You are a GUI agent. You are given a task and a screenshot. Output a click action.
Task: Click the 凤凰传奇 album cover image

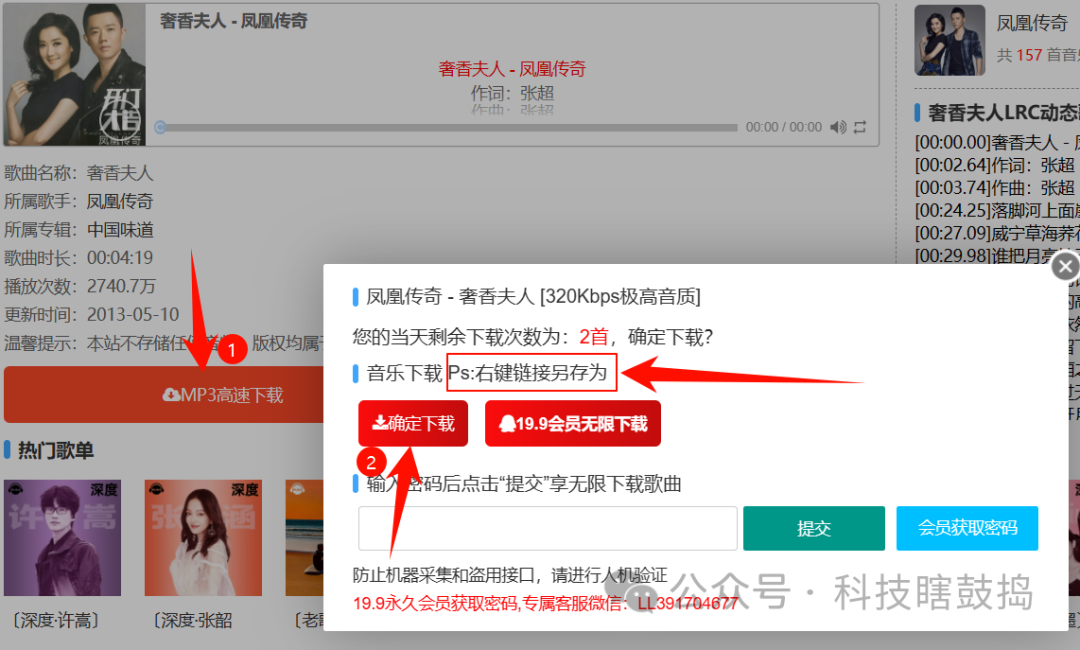(x=74, y=75)
